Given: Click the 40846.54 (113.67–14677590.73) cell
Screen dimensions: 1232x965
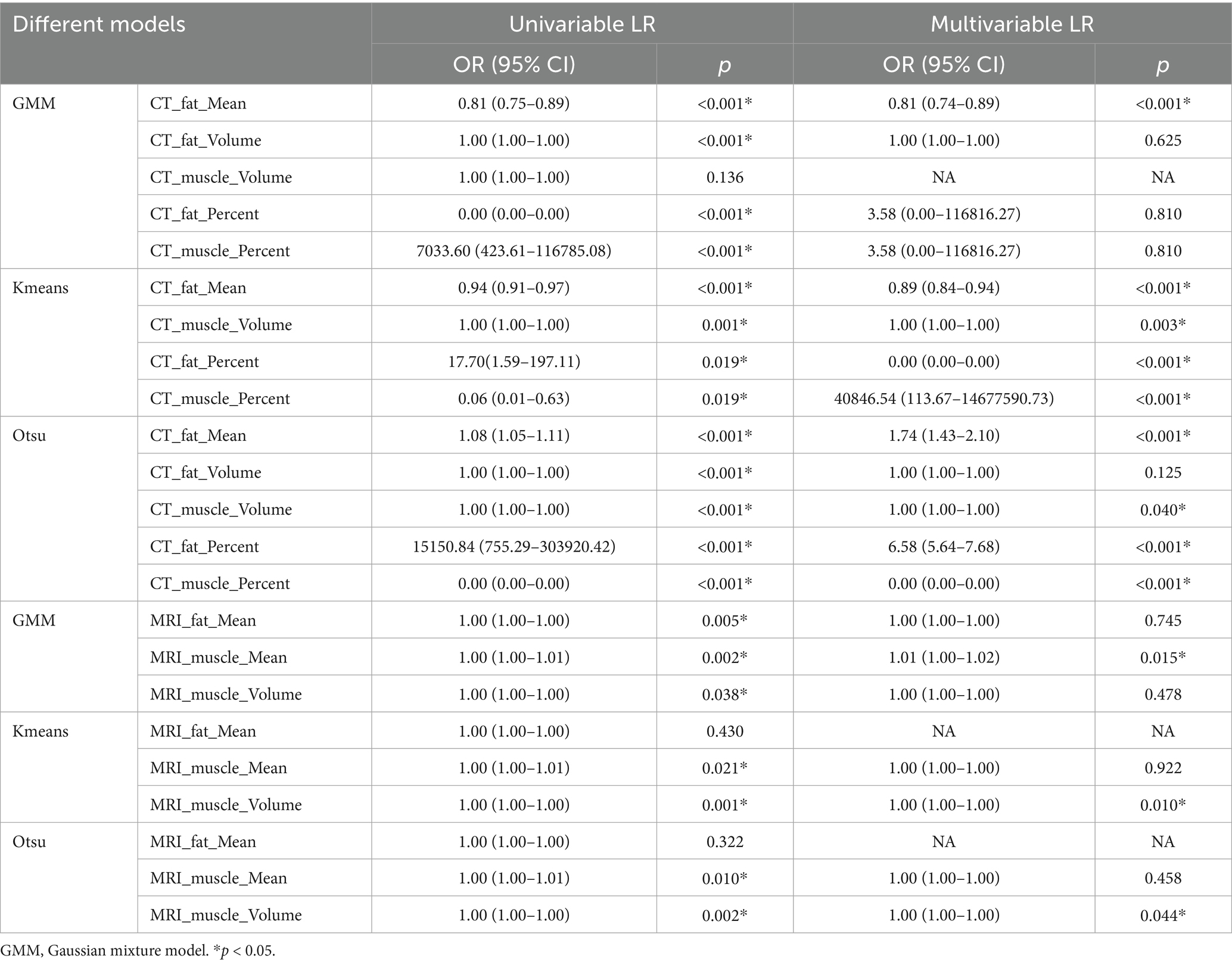Looking at the screenshot, I should pos(944,399).
